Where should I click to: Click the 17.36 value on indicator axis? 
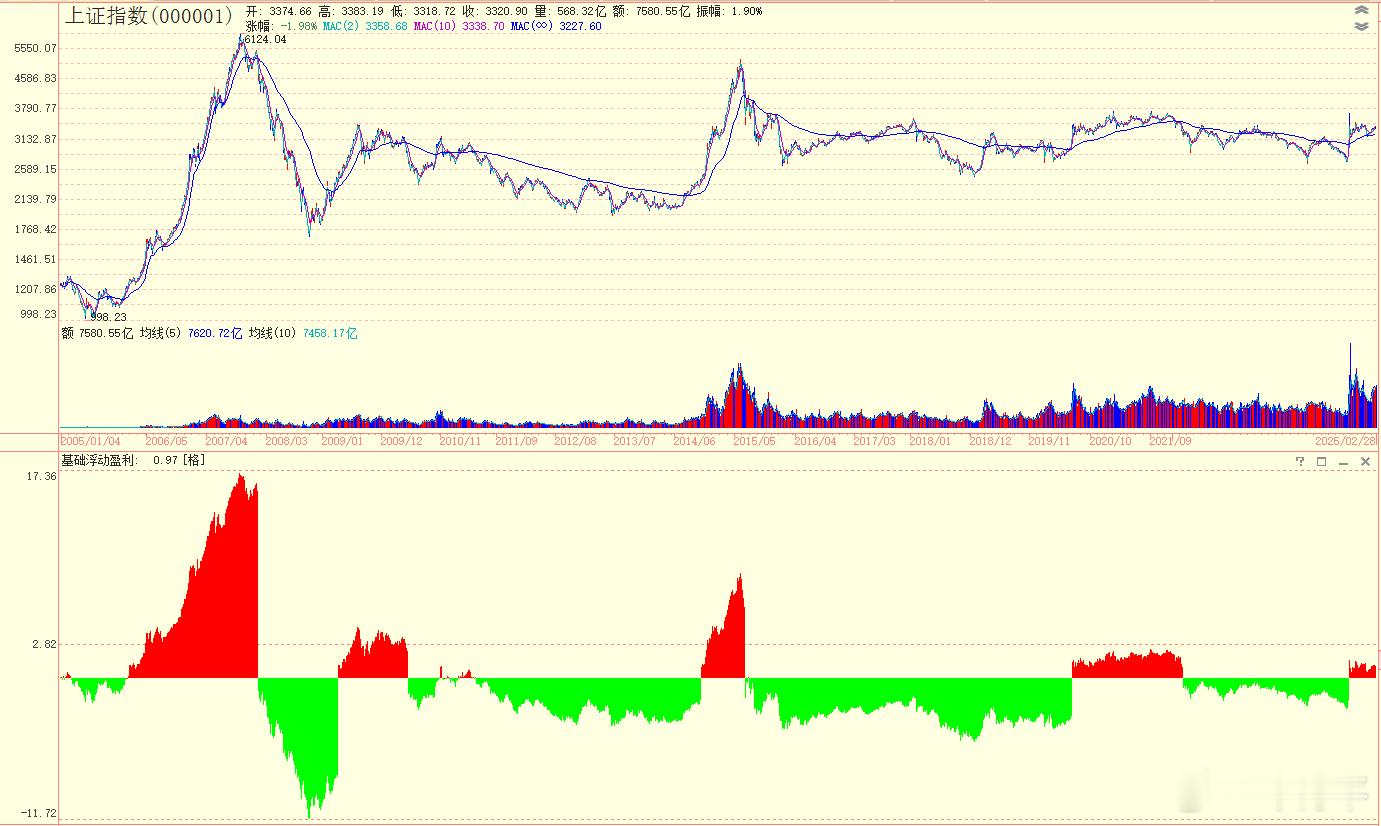point(42,476)
